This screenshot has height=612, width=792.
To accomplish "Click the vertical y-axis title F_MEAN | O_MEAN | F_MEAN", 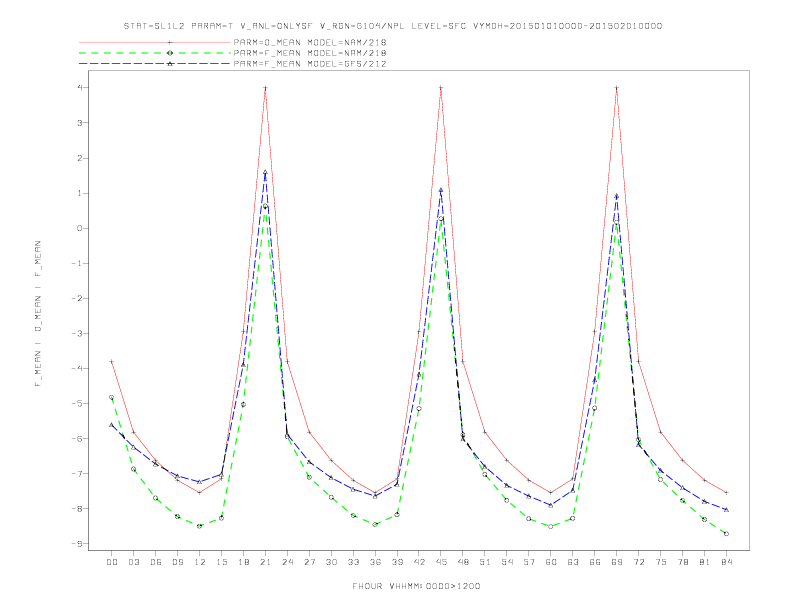I will point(38,314).
